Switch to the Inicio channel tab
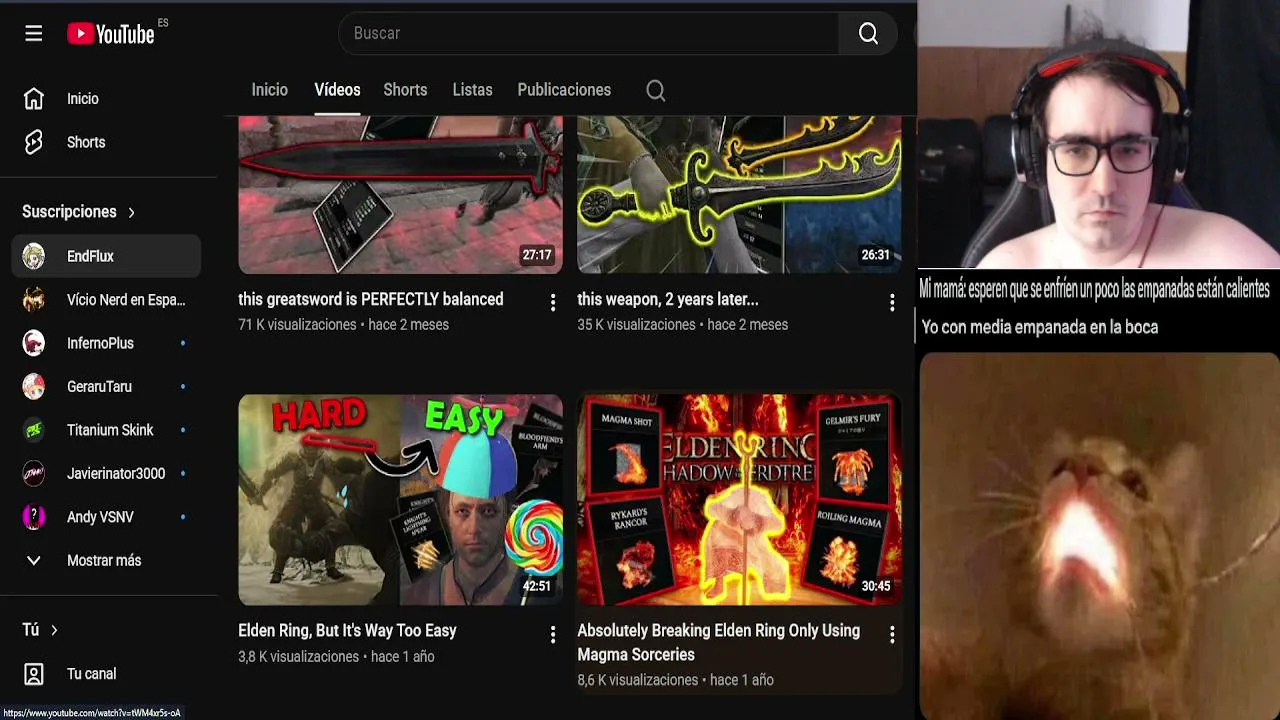The height and width of the screenshot is (720, 1280). [x=269, y=90]
